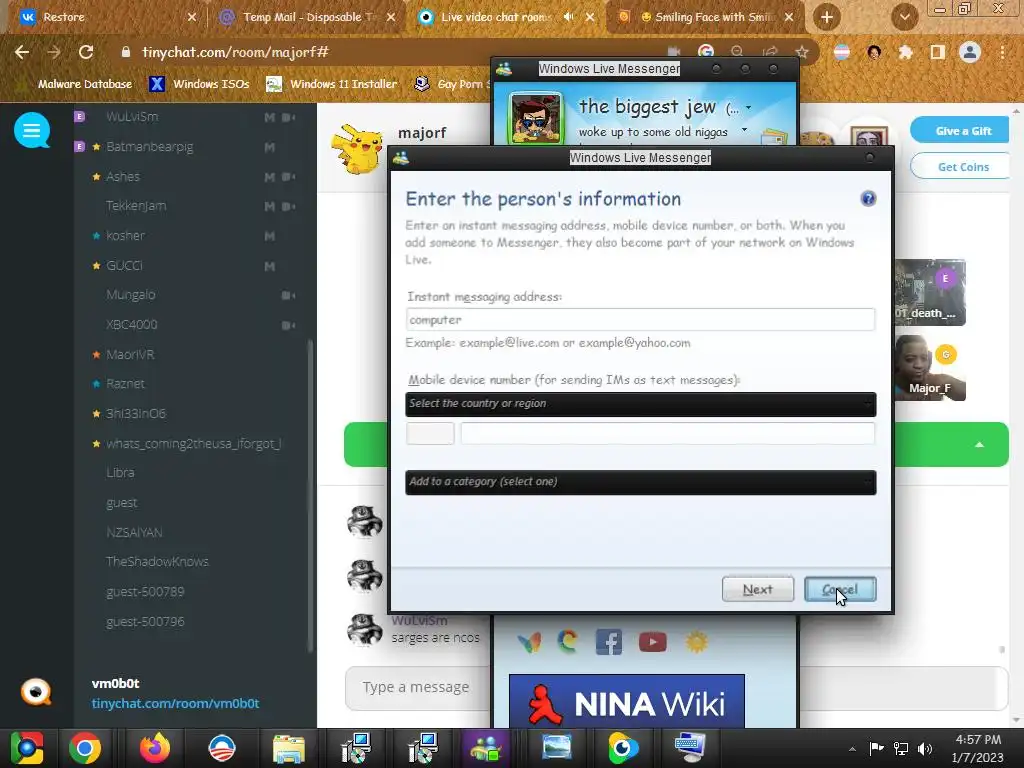1024x768 pixels.
Task: Click camera icon beside user Mungalo
Action: click(288, 295)
